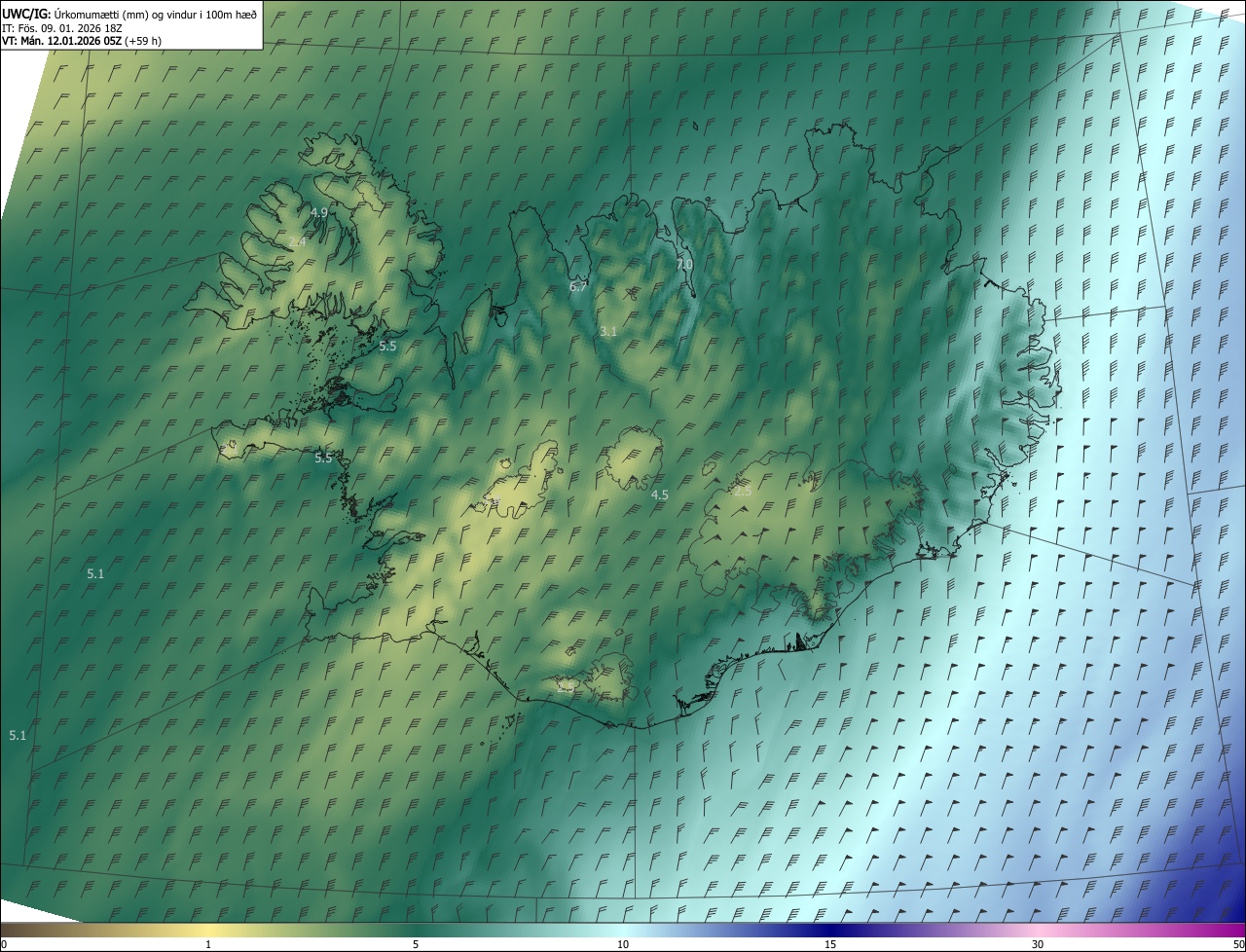Click the 6.7 value label on the map
This screenshot has height=952, width=1246.
(578, 287)
